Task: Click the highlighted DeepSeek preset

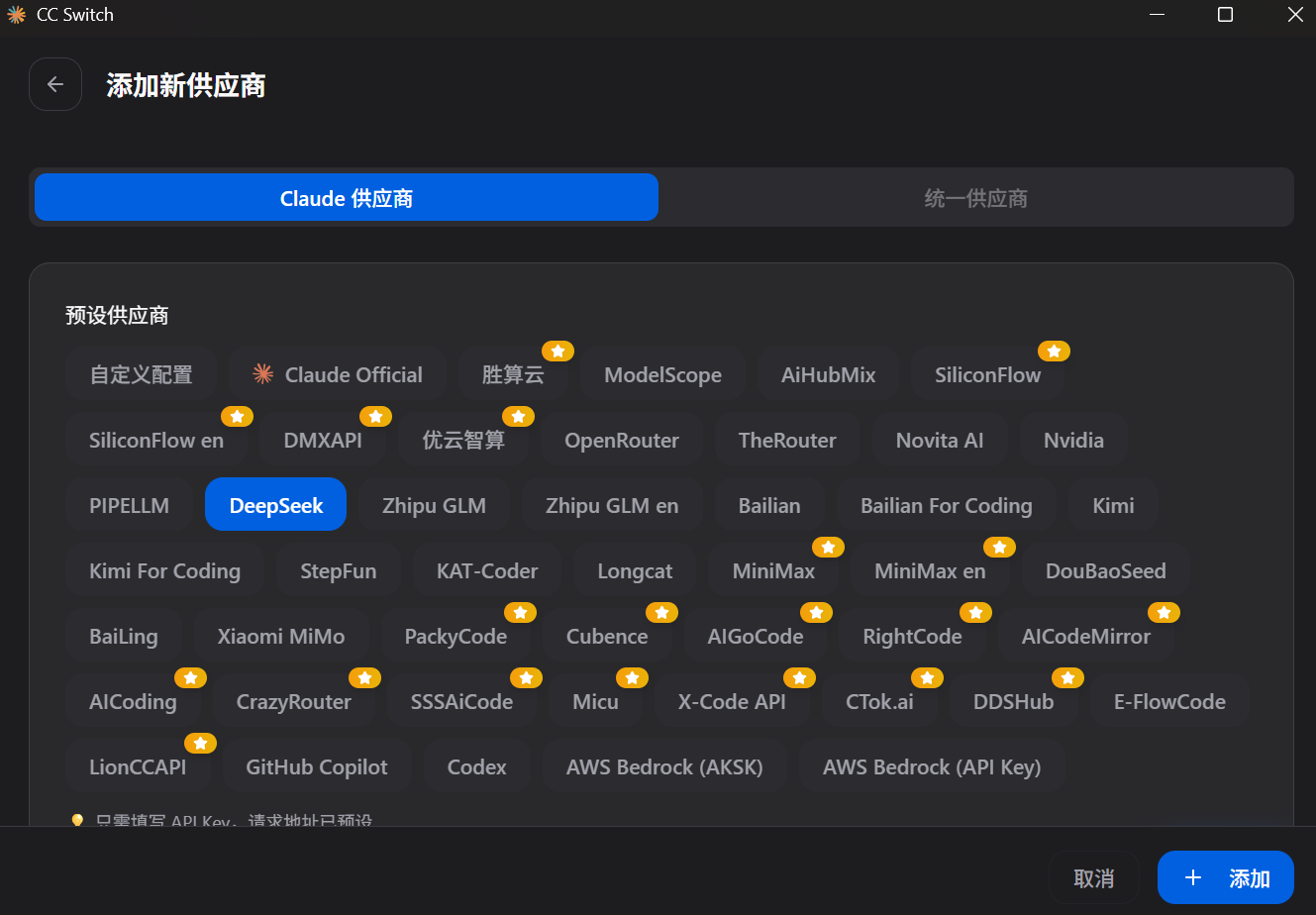Action: (276, 505)
